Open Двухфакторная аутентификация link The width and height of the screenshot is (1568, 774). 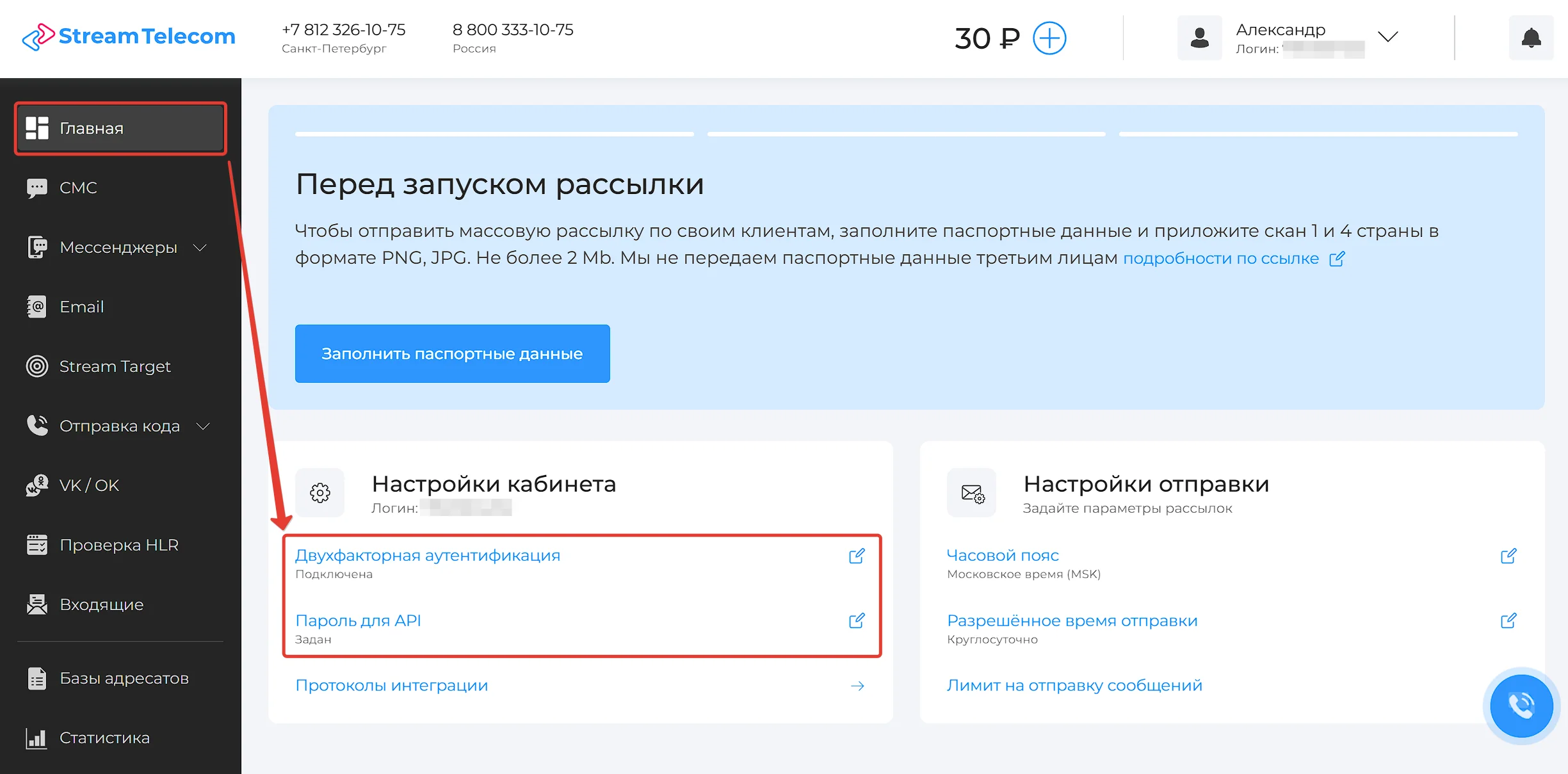[x=428, y=555]
